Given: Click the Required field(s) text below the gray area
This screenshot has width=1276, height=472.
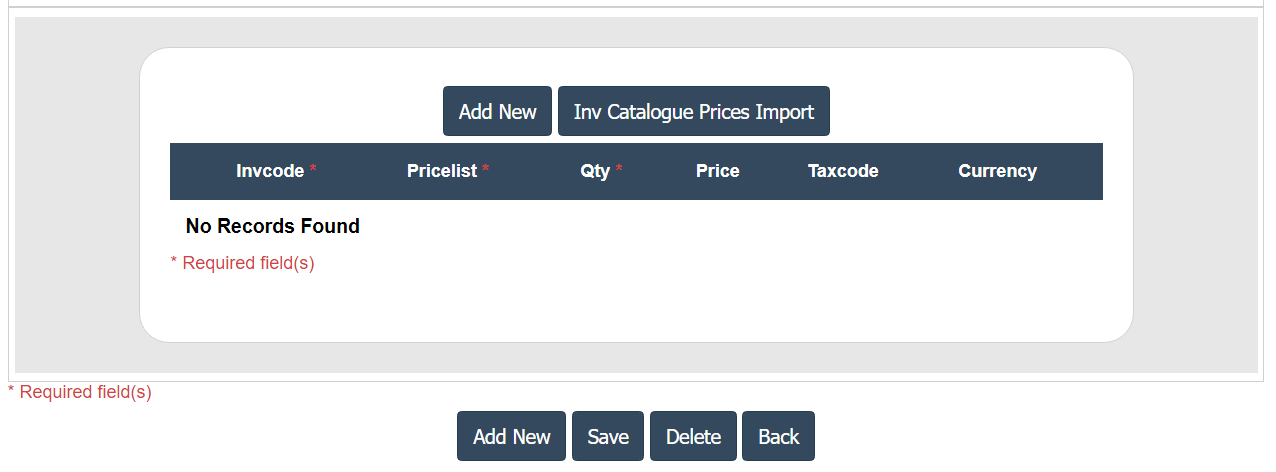Looking at the screenshot, I should coord(85,392).
